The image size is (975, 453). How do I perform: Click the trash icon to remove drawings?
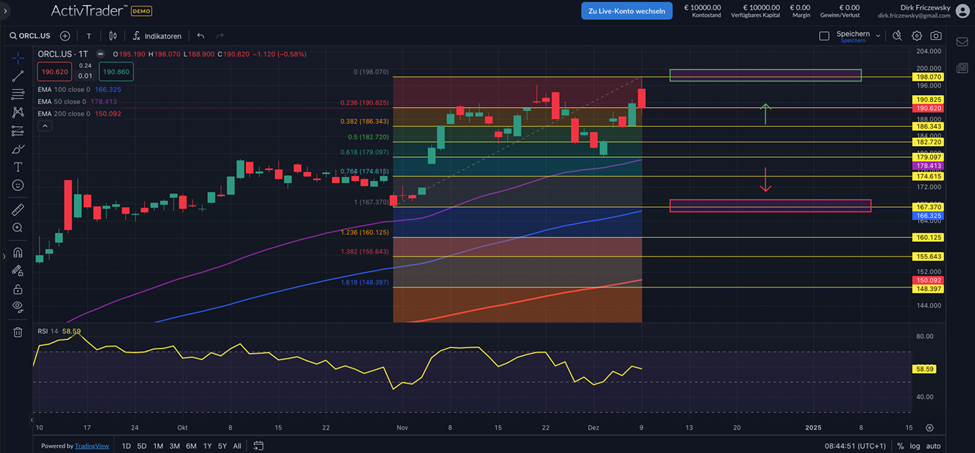pyautogui.click(x=18, y=332)
